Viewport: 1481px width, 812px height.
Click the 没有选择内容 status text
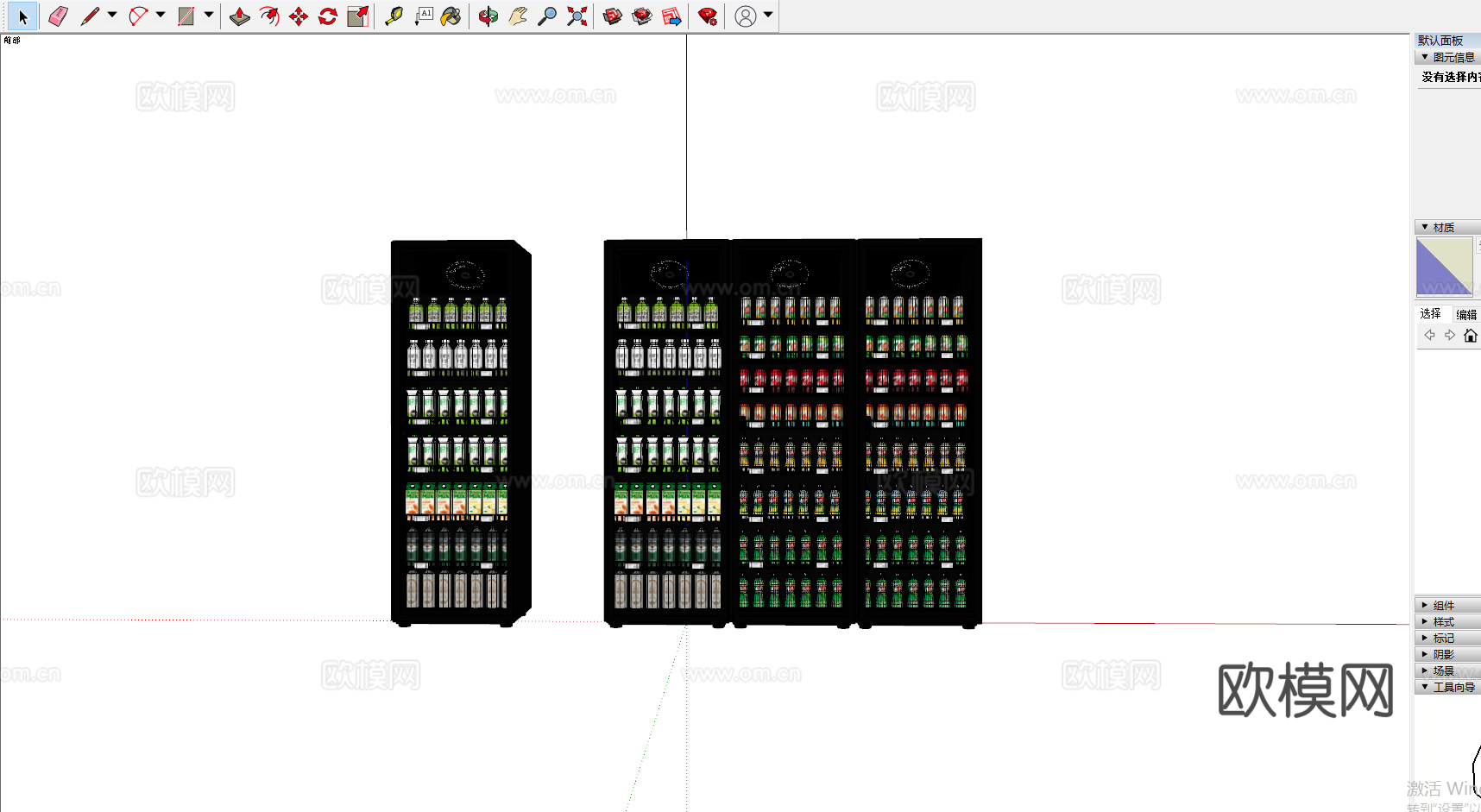1451,77
